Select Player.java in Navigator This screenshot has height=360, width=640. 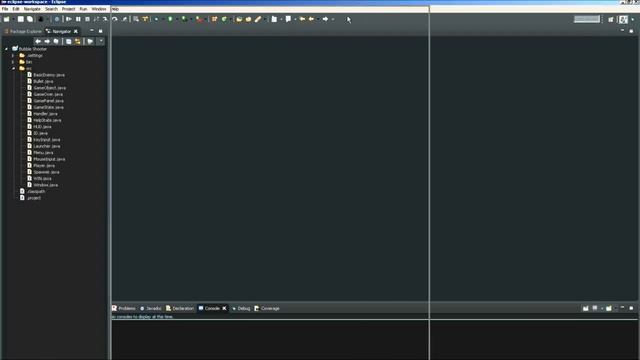[x=41, y=166]
